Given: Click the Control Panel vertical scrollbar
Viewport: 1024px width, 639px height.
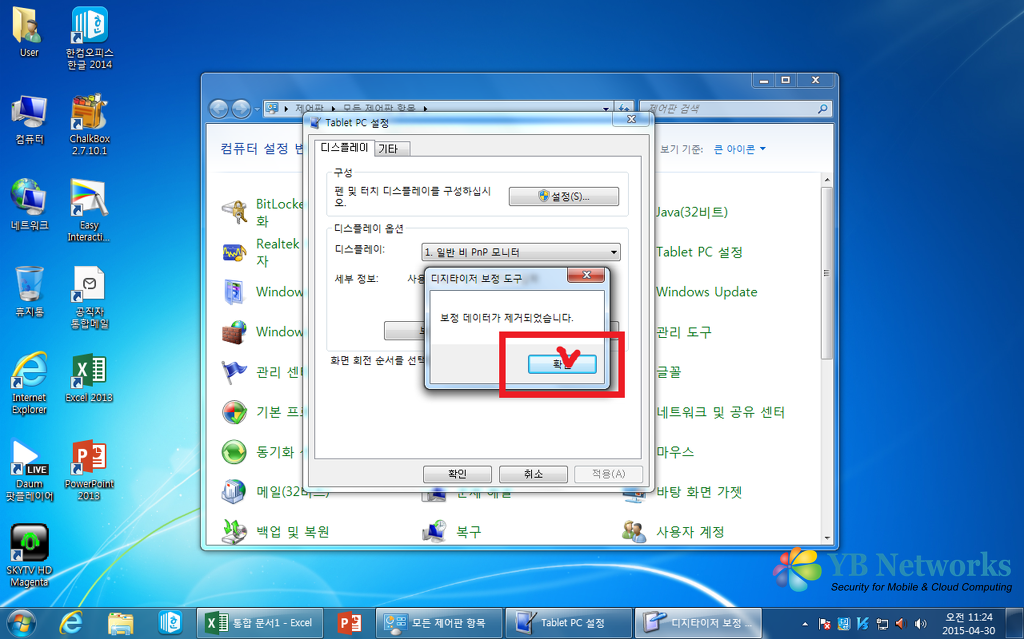Looking at the screenshot, I should 827,272.
